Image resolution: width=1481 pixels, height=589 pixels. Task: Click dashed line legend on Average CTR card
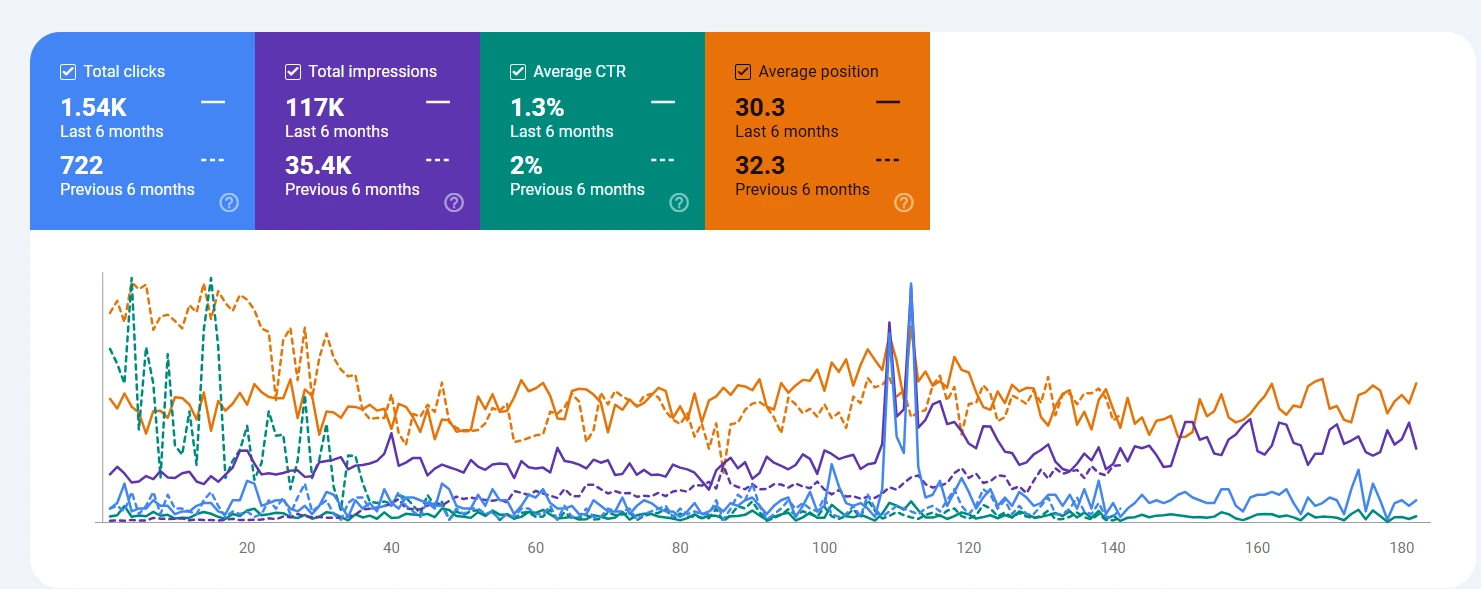pos(663,160)
